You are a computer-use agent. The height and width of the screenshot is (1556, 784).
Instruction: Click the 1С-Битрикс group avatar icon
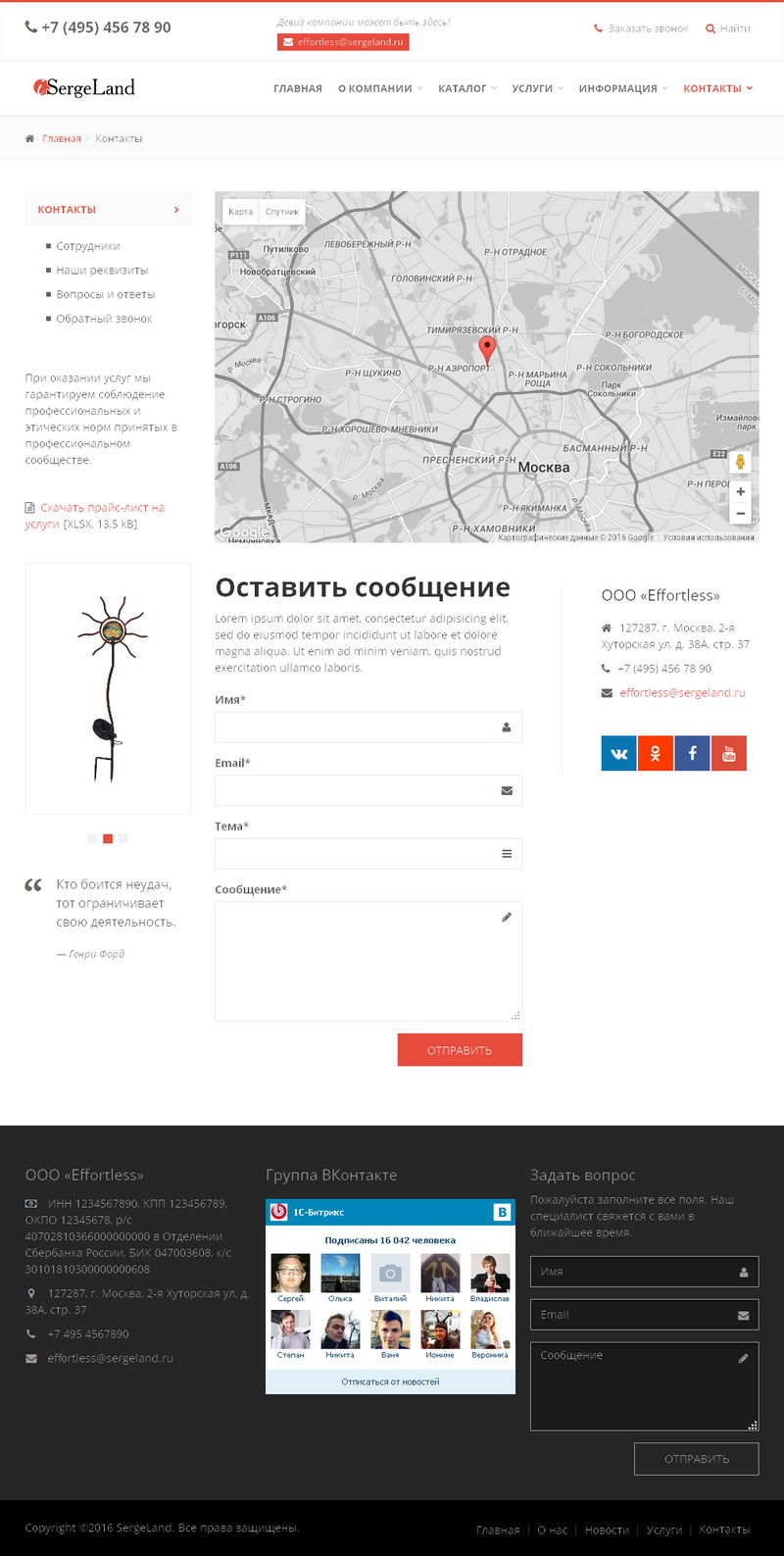(279, 1212)
